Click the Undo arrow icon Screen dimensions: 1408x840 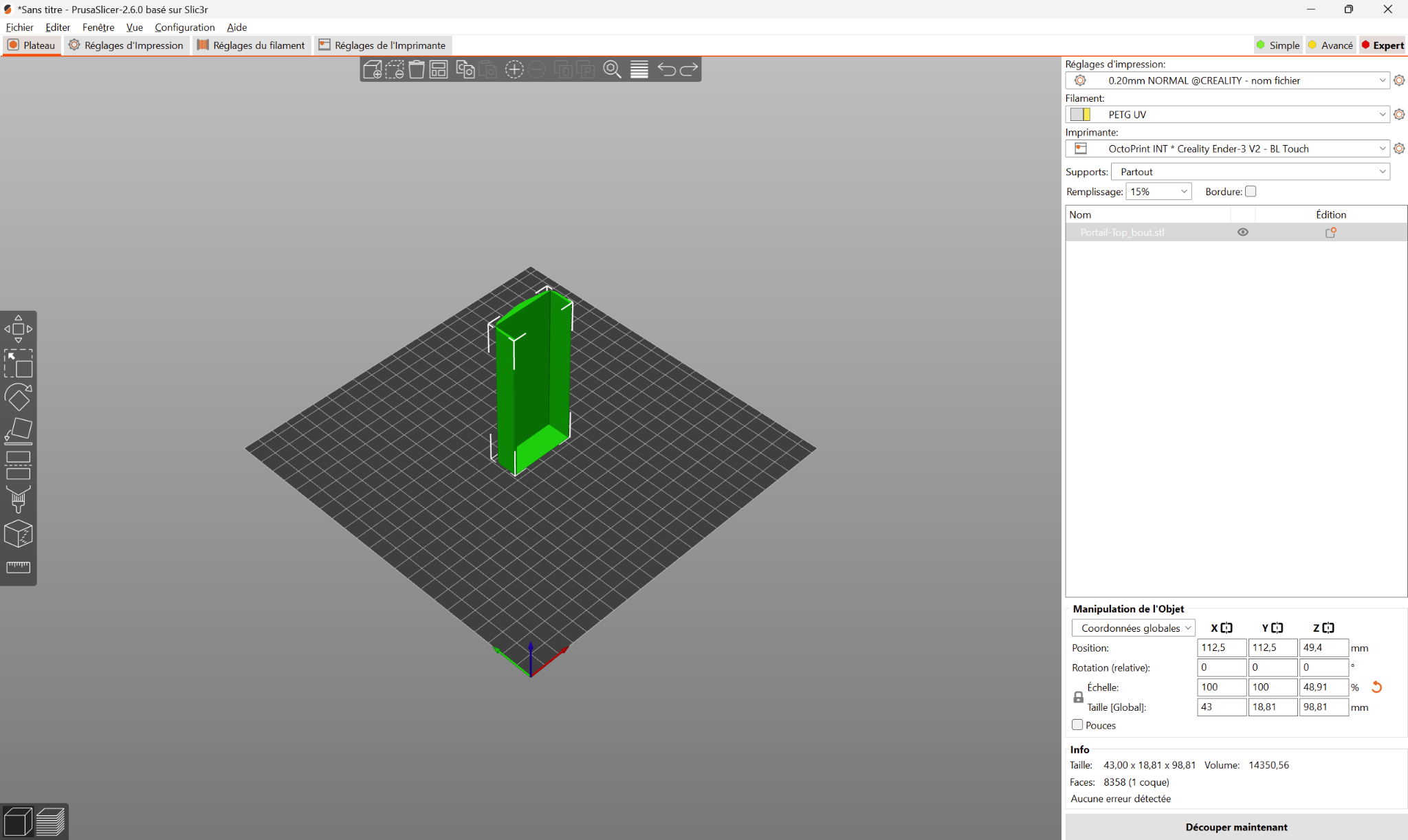point(666,69)
